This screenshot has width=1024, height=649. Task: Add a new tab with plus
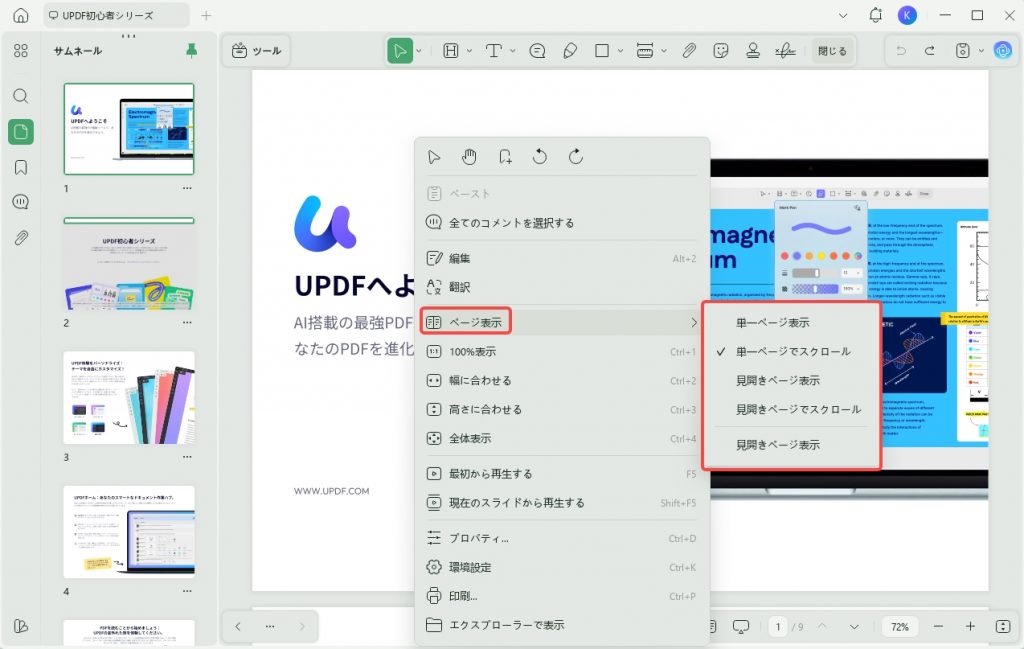point(206,15)
